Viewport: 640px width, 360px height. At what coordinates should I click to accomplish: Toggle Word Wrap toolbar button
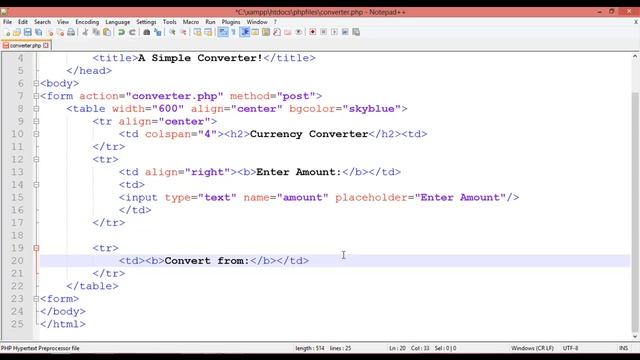[223, 32]
